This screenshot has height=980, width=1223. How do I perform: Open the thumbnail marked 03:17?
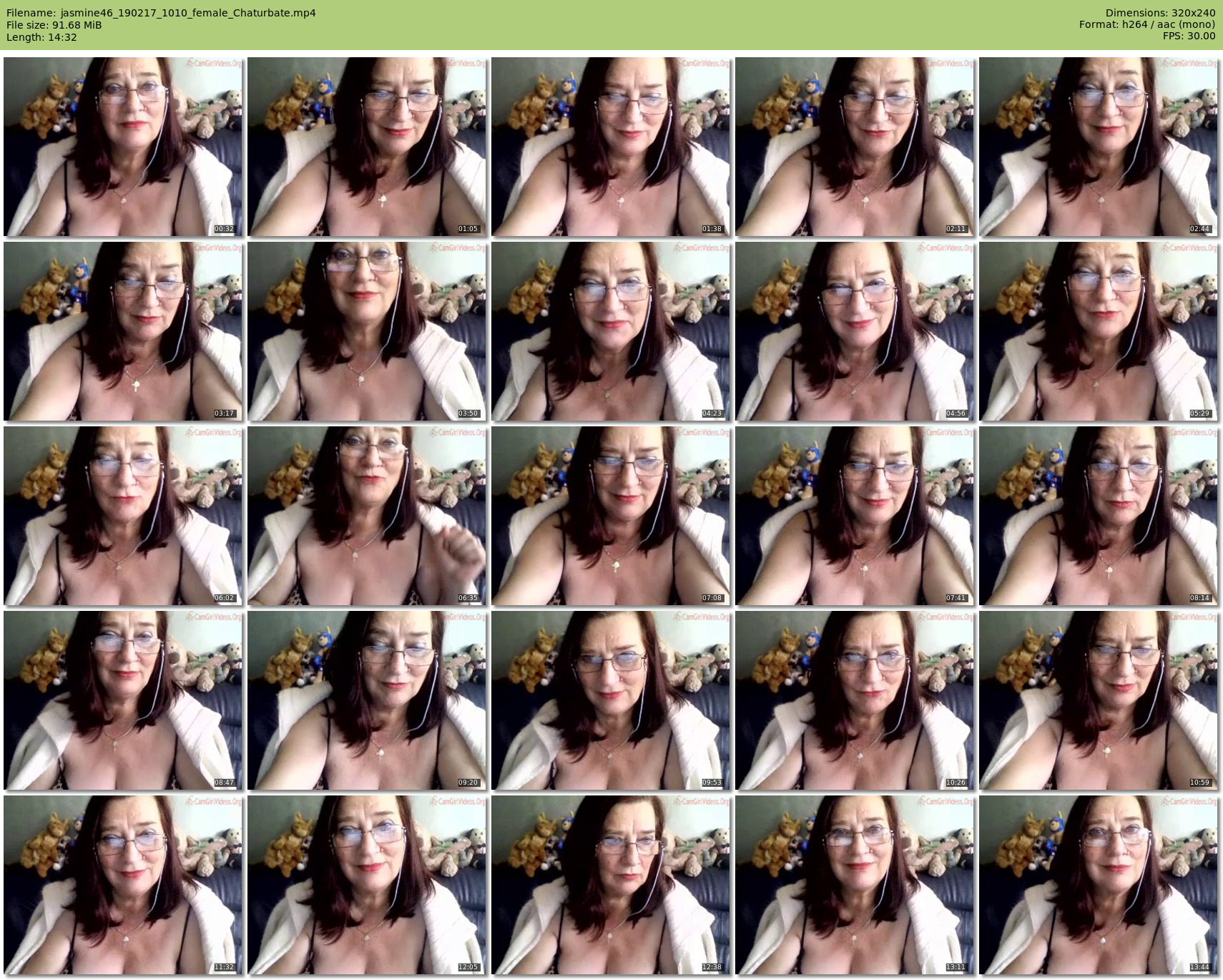[x=123, y=331]
